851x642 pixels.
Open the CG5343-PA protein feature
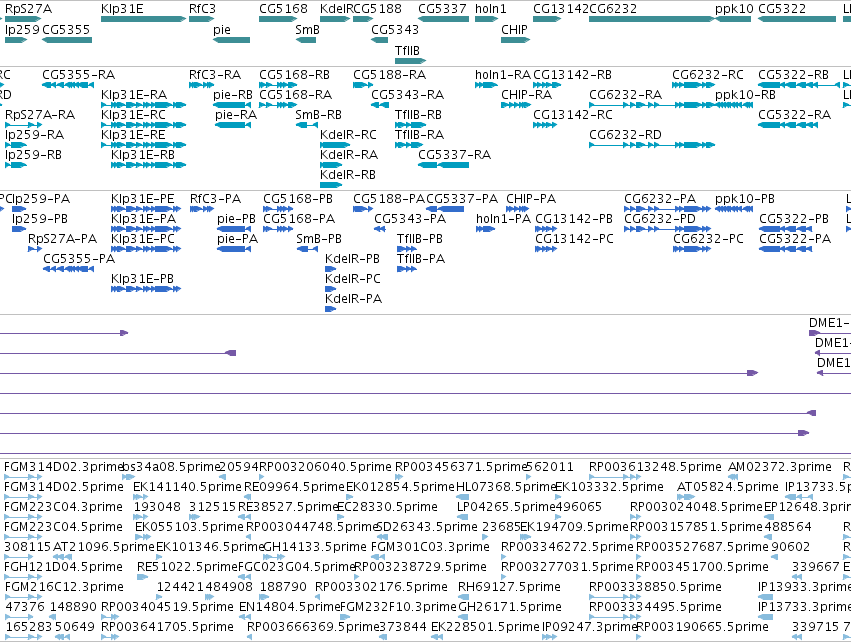(x=380, y=229)
